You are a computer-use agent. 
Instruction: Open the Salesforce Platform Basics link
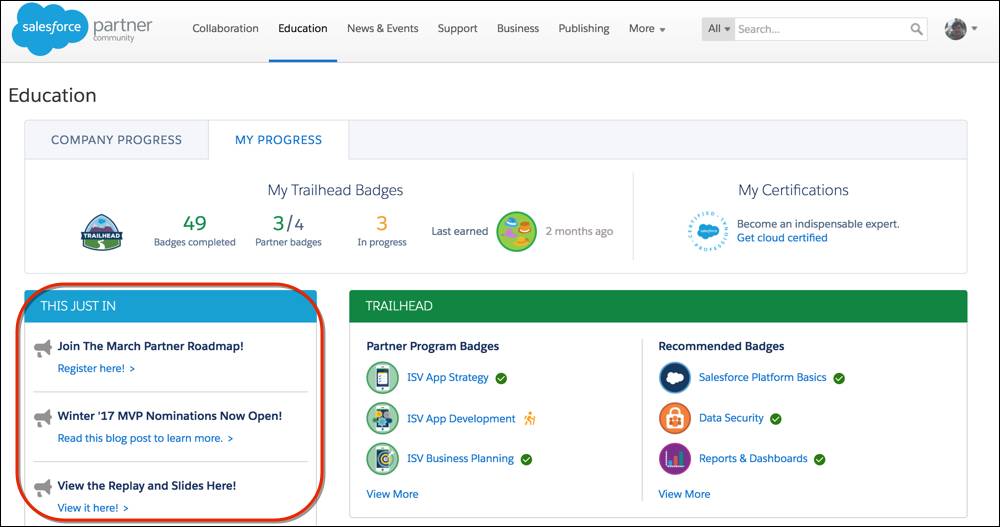pyautogui.click(x=762, y=377)
